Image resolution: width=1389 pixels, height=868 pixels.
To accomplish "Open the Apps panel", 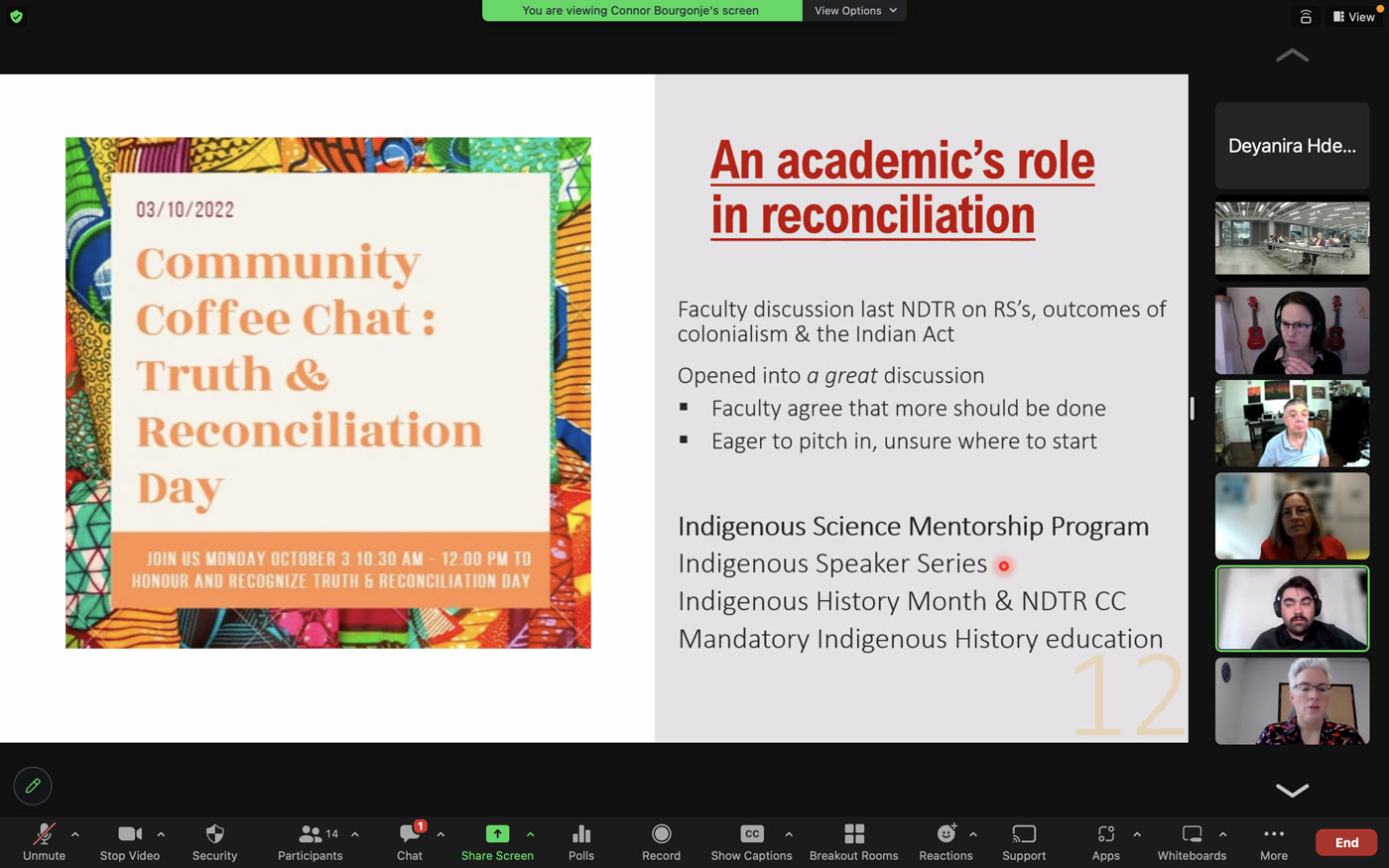I will (x=1105, y=841).
